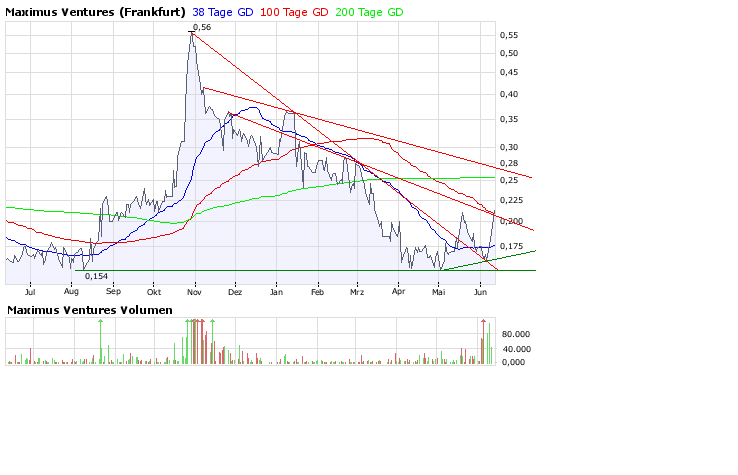The image size is (738, 475).
Task: Click the '0,40' y-axis value
Action: [509, 95]
